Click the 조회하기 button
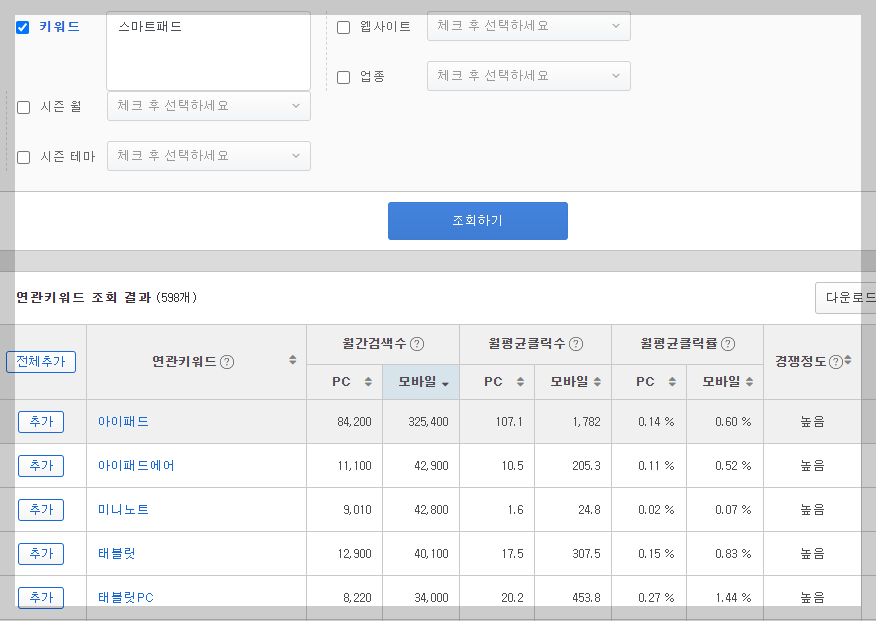This screenshot has height=621, width=876. pyautogui.click(x=478, y=221)
